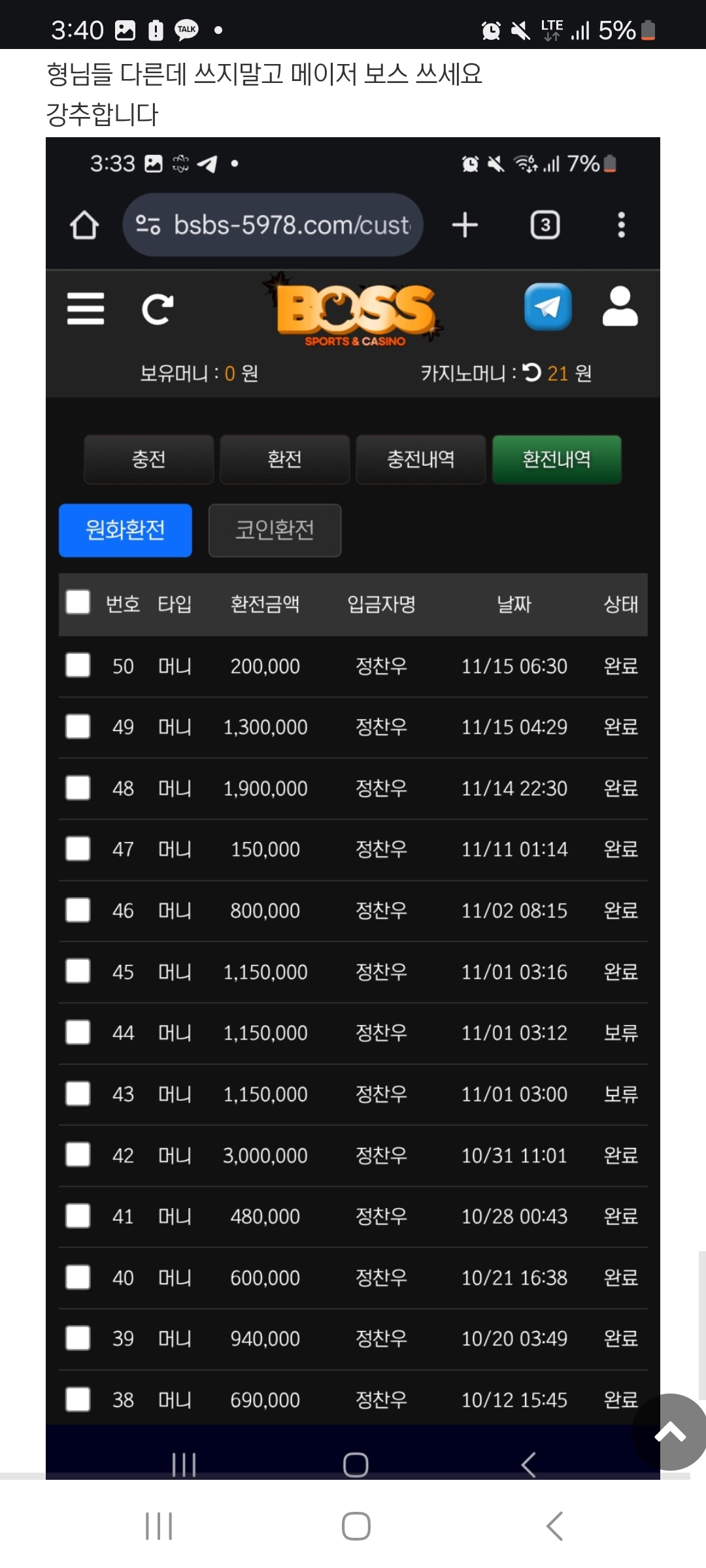Open the hamburger menu icon
The height and width of the screenshot is (1568, 706).
86,308
